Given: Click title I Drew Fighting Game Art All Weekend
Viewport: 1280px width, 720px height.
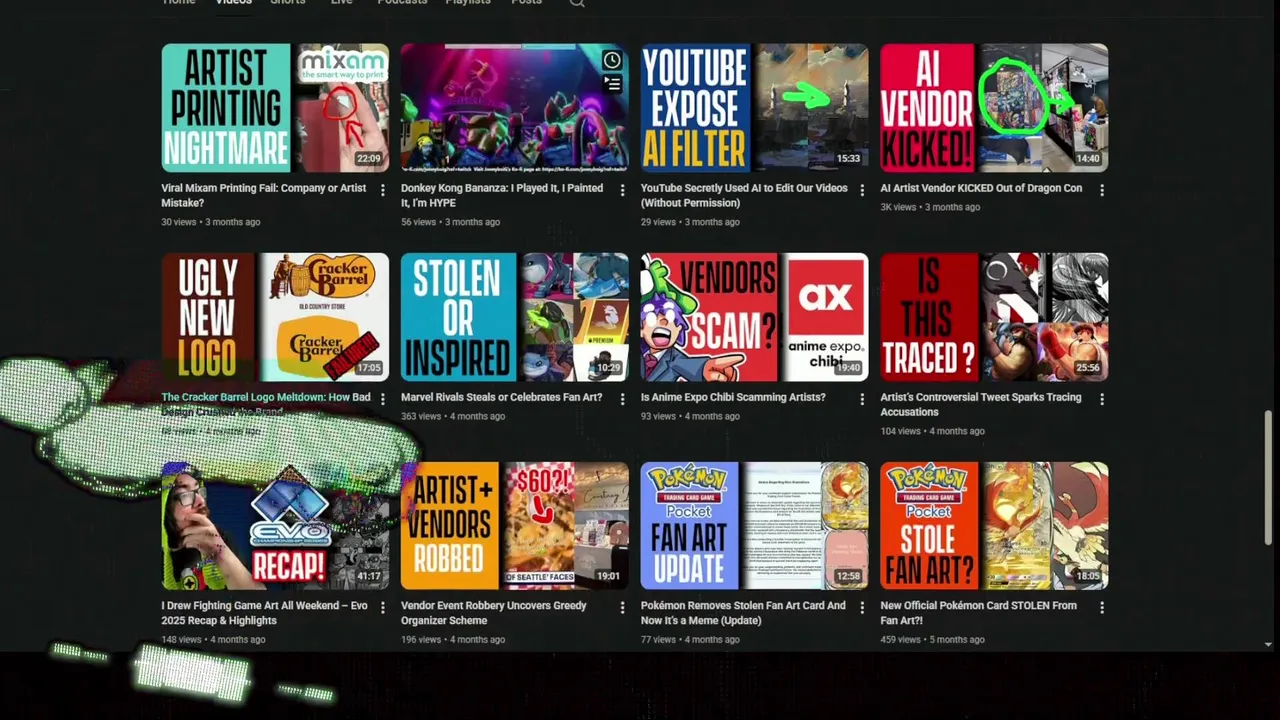Looking at the screenshot, I should (x=264, y=613).
